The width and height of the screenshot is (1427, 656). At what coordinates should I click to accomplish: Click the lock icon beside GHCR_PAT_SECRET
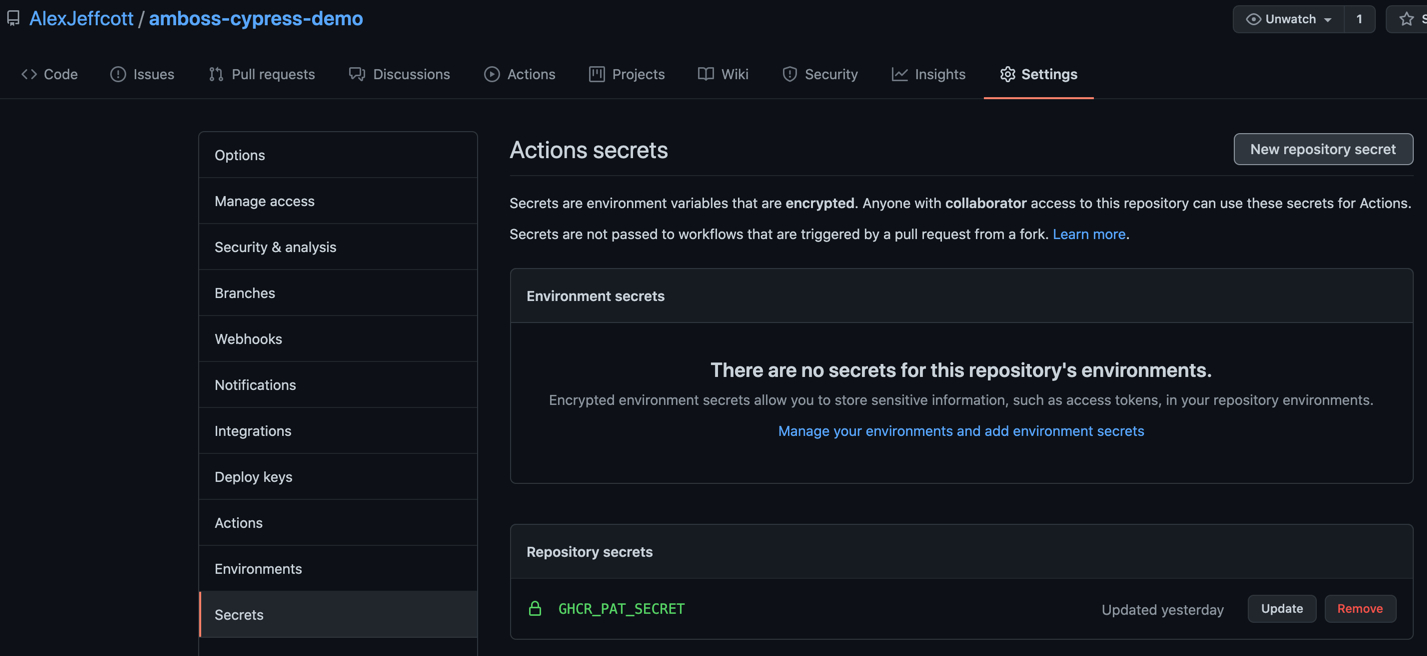point(535,608)
